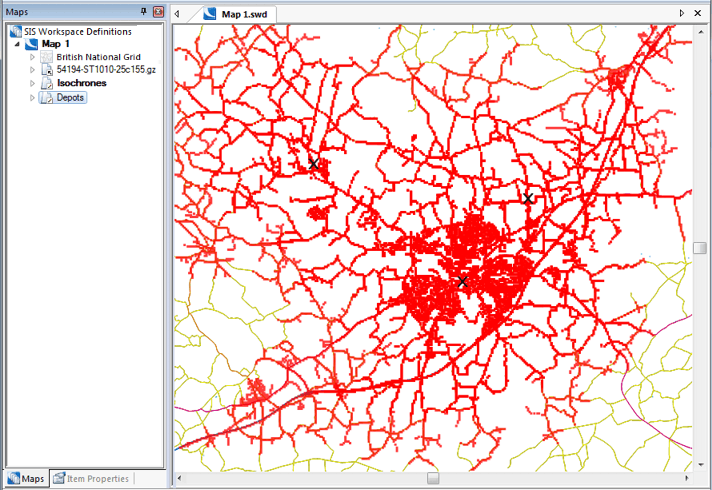The height and width of the screenshot is (490, 712).
Task: Expand the Depots overlay
Action: click(x=33, y=98)
